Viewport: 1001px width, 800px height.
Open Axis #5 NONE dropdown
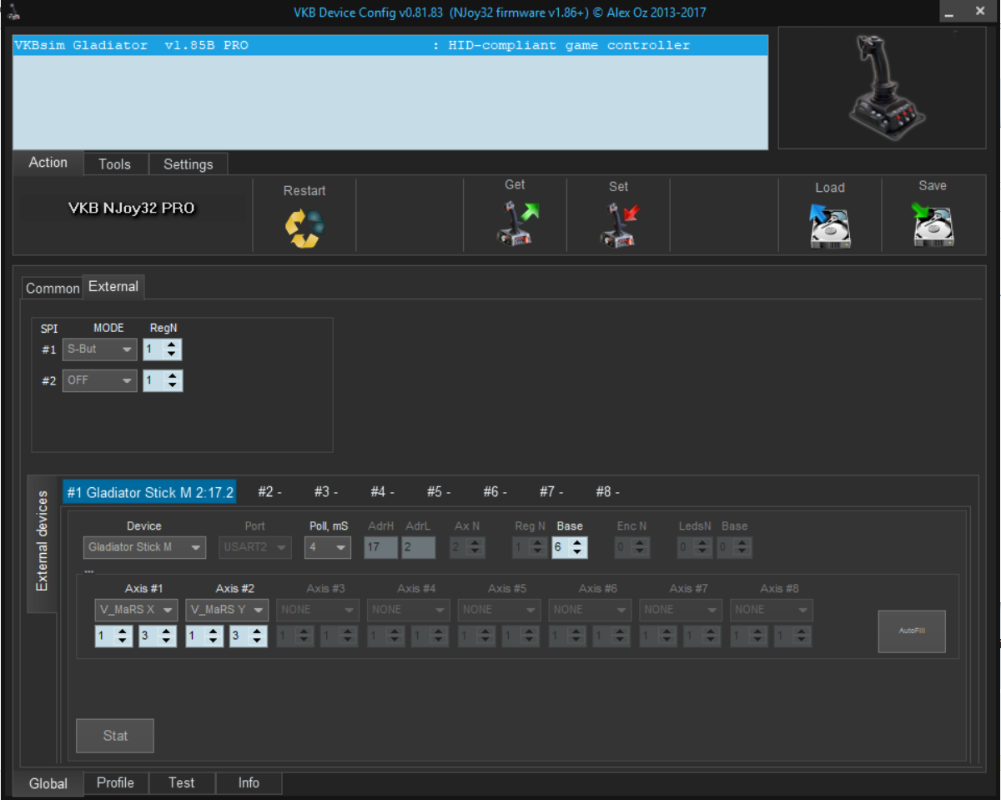(x=499, y=610)
